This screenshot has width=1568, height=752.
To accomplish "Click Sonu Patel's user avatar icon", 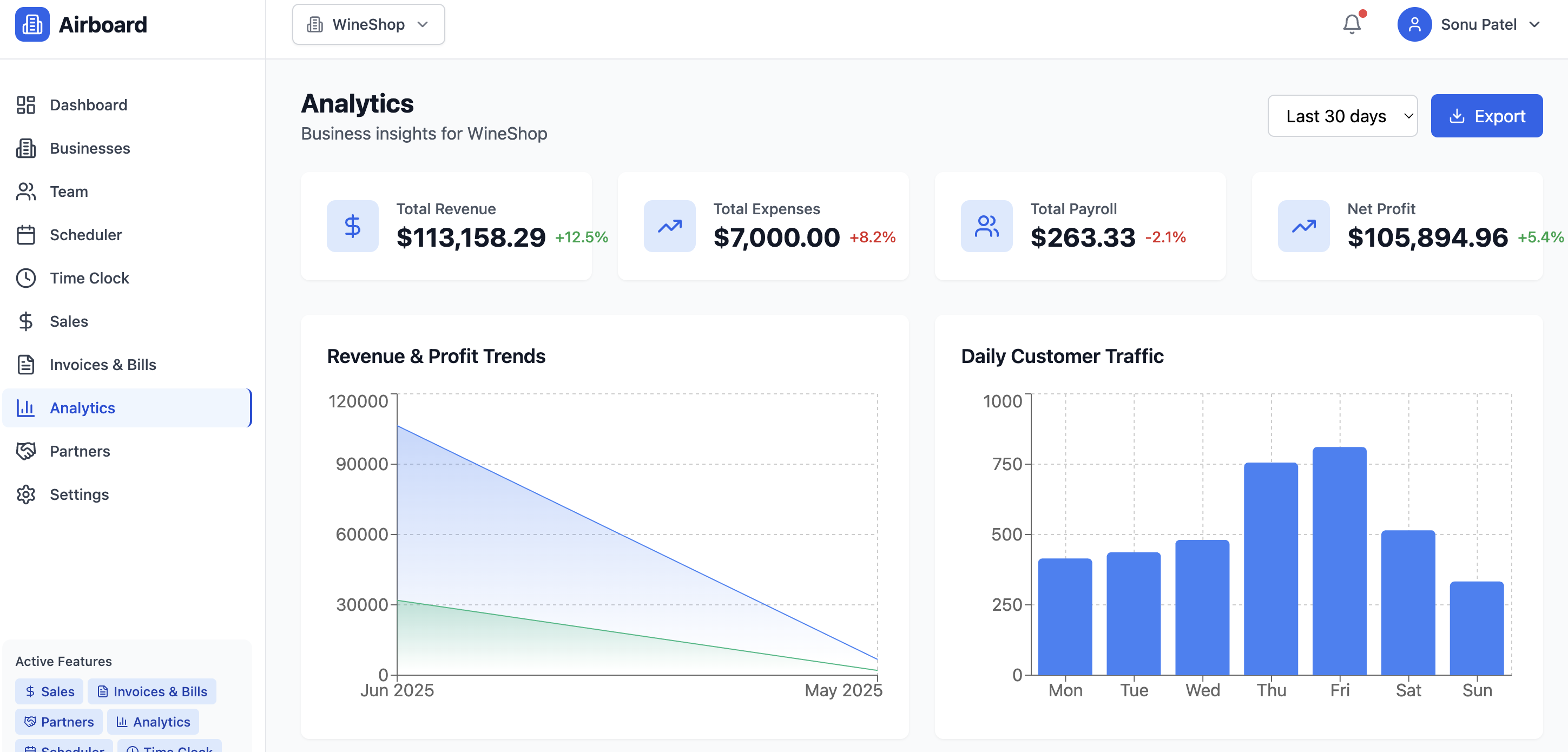I will click(1414, 24).
